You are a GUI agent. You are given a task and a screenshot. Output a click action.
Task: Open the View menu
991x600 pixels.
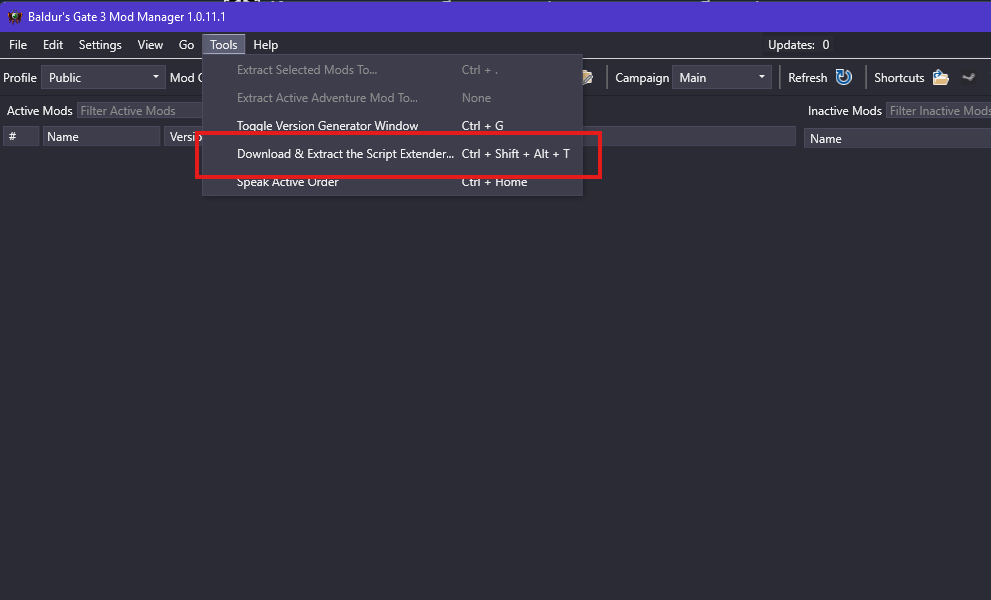pos(150,45)
